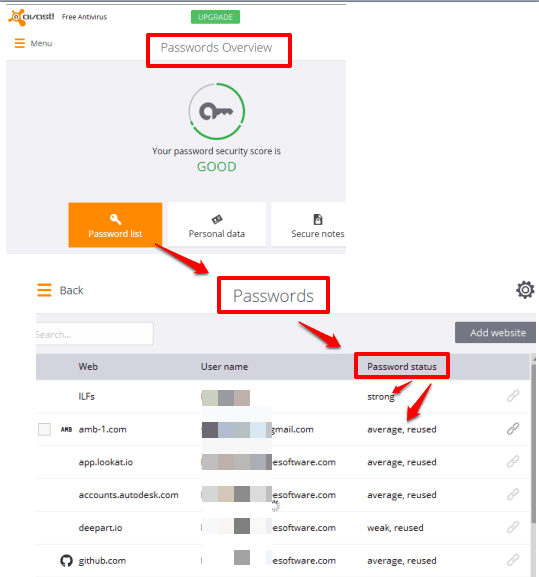Sort by Password status column
The height and width of the screenshot is (577, 539).
tap(402, 367)
